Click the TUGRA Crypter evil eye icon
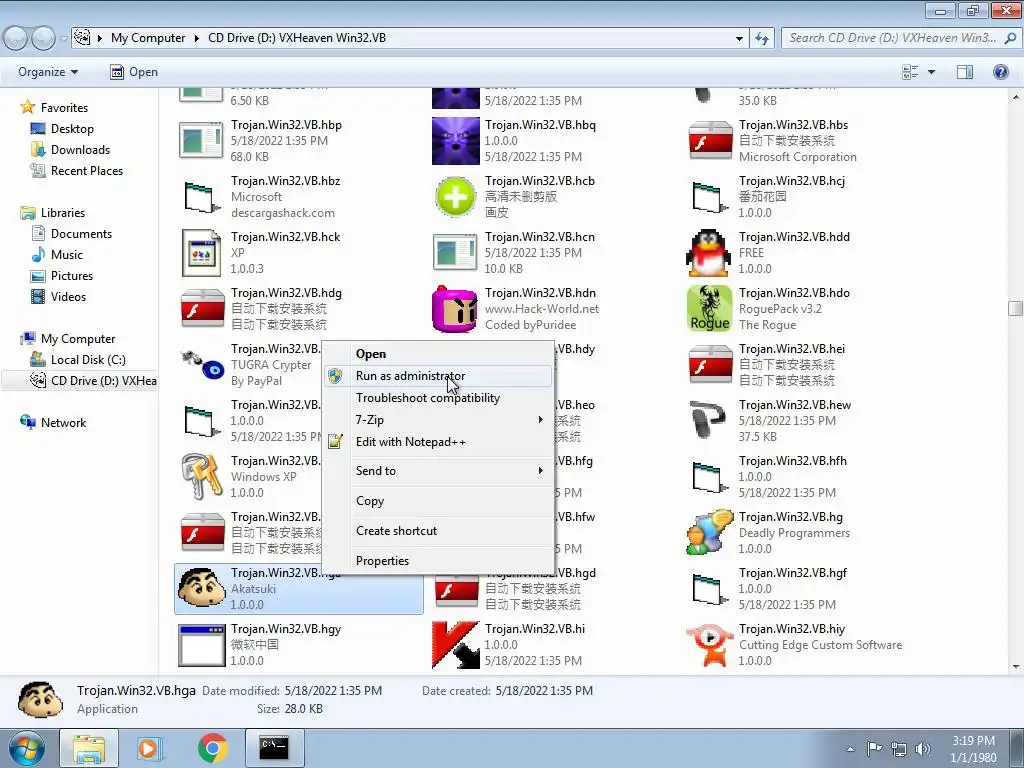 202,364
